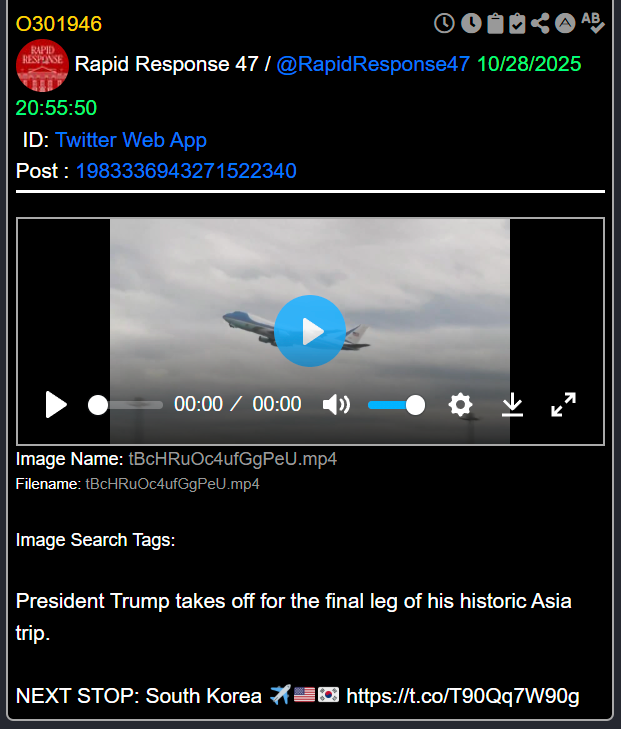Click the blank clipboard icon

click(x=494, y=22)
